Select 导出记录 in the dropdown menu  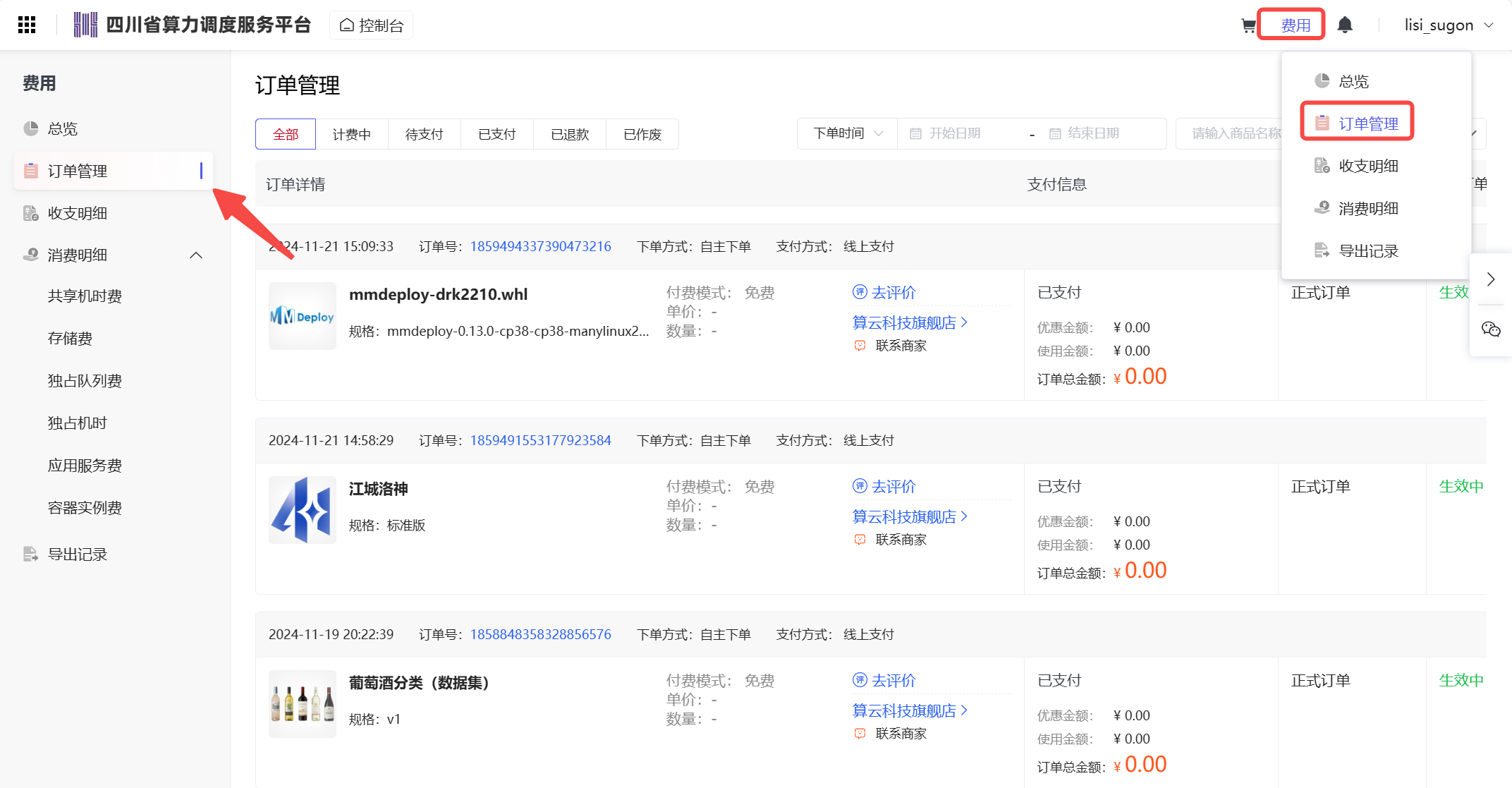coord(1367,250)
